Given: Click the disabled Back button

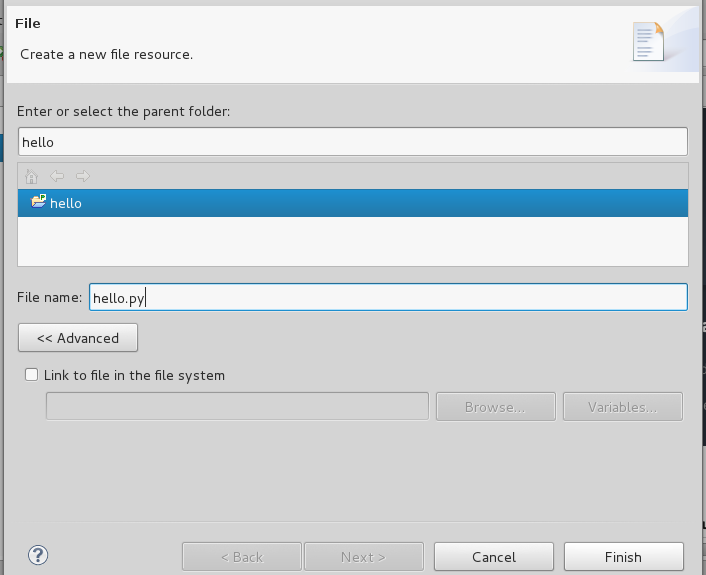Looking at the screenshot, I should coord(242,557).
